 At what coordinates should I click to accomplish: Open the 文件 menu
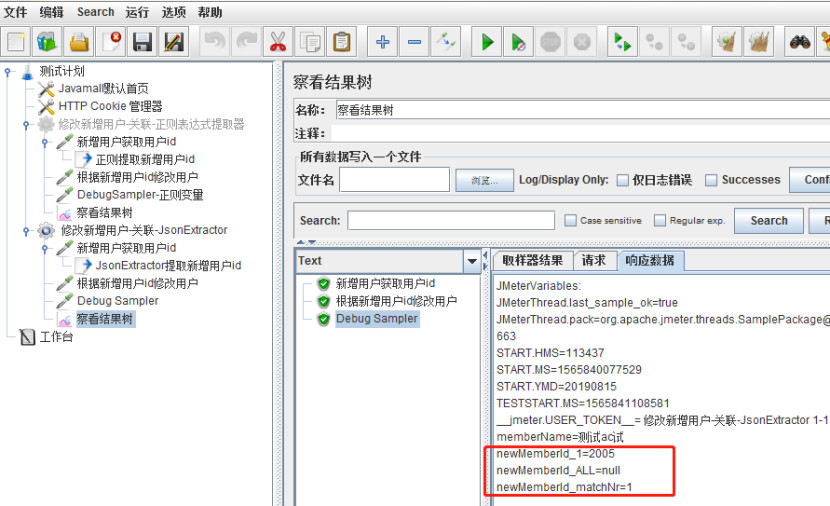click(15, 12)
